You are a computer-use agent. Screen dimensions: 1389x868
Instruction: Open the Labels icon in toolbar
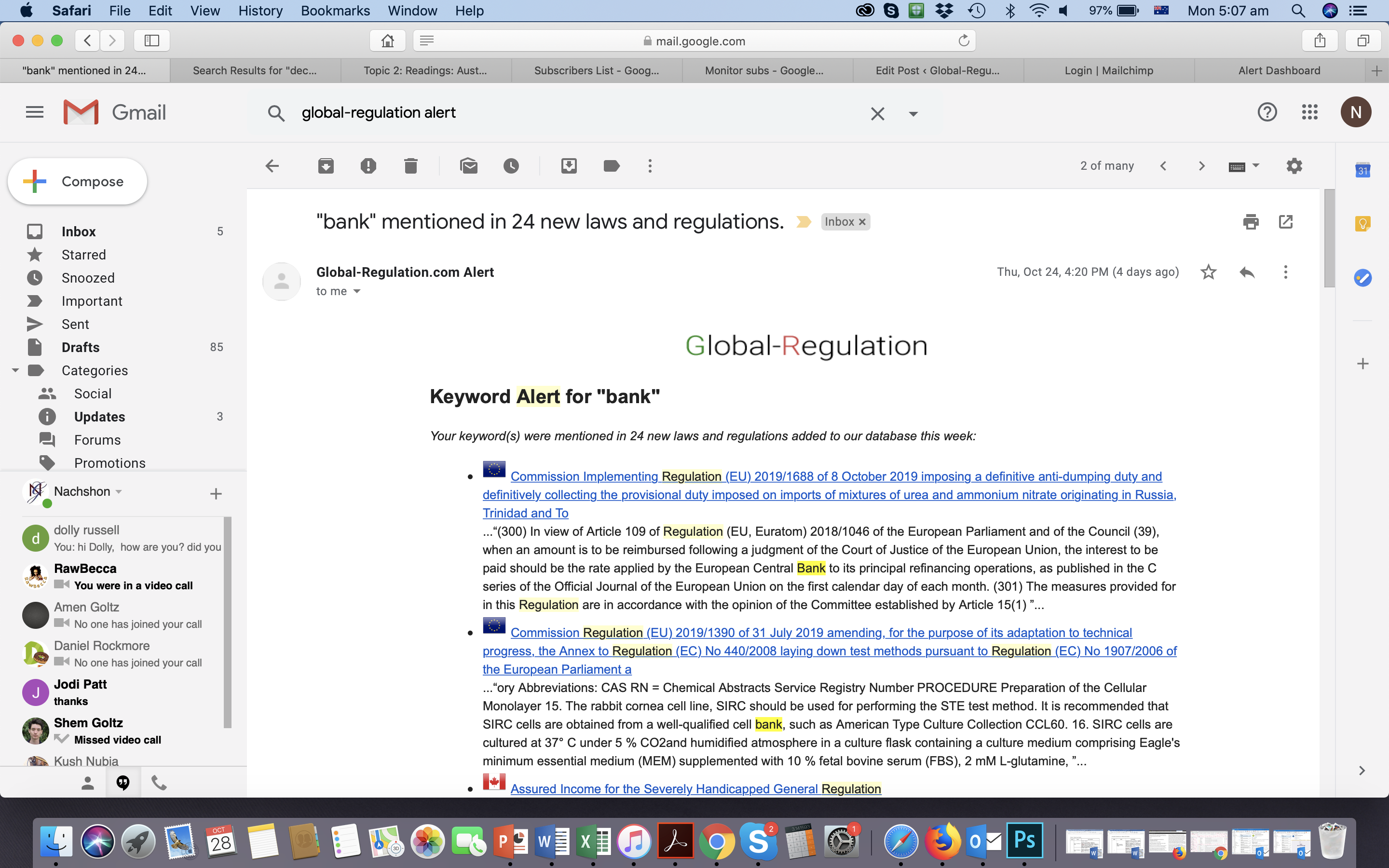pos(612,166)
